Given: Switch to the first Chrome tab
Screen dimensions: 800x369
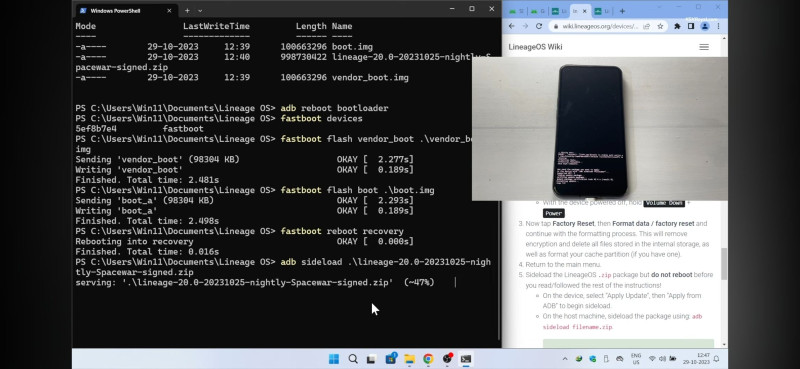Looking at the screenshot, I should click(515, 11).
